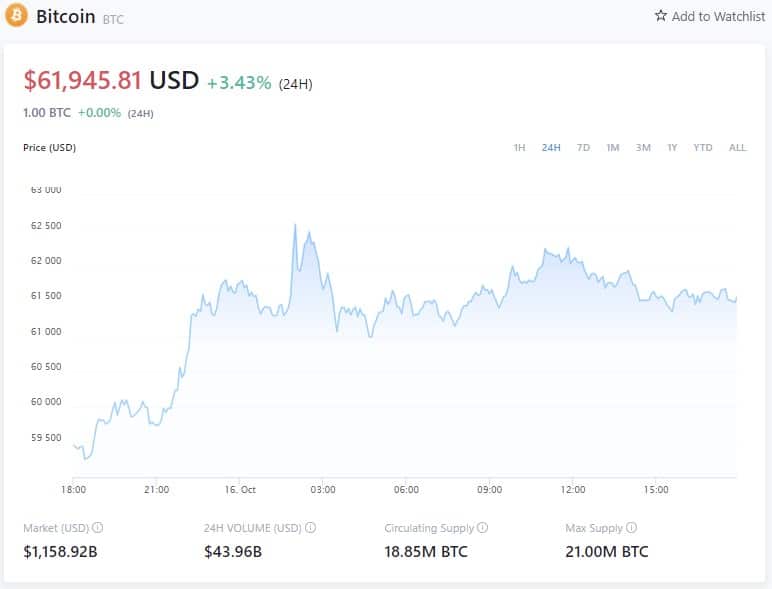The width and height of the screenshot is (772, 589).
Task: Click the 62 000 y-axis label
Action: [x=46, y=261]
